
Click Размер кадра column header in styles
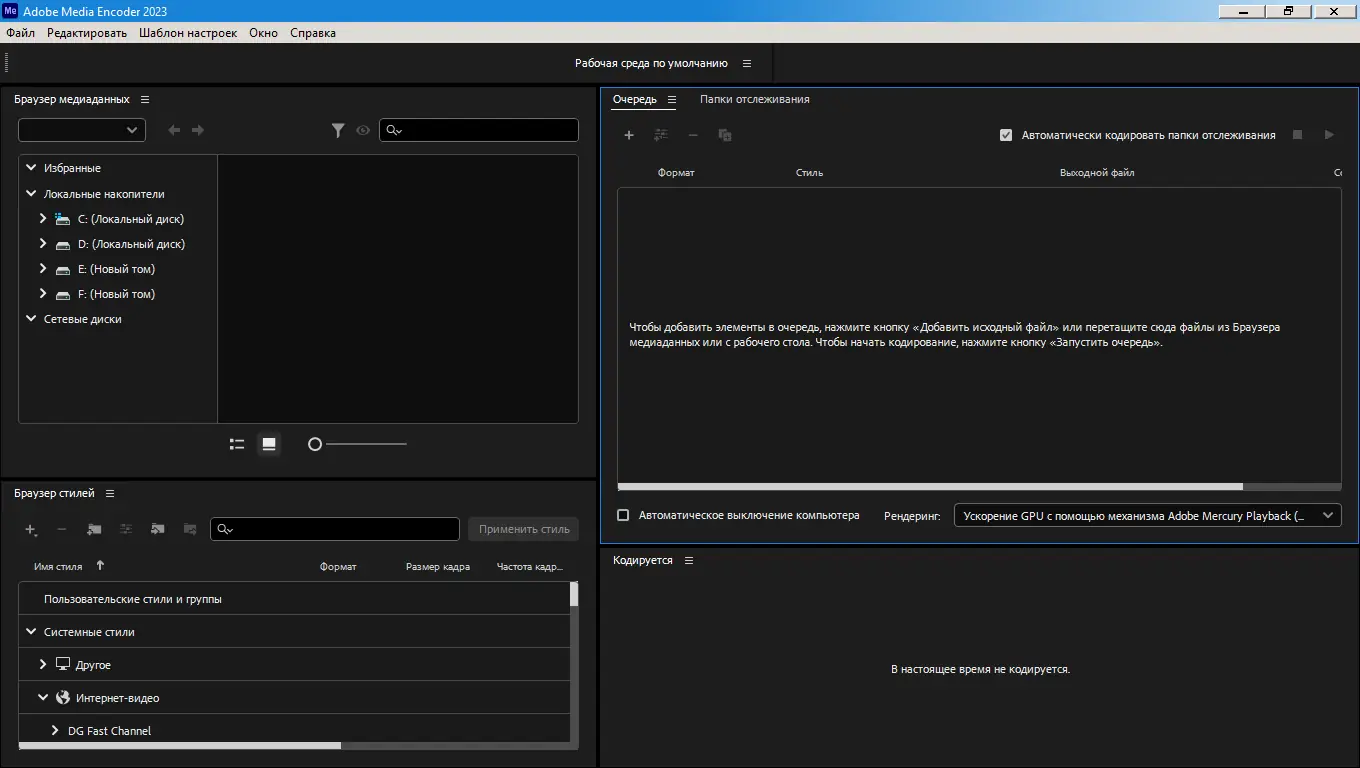pyautogui.click(x=438, y=567)
